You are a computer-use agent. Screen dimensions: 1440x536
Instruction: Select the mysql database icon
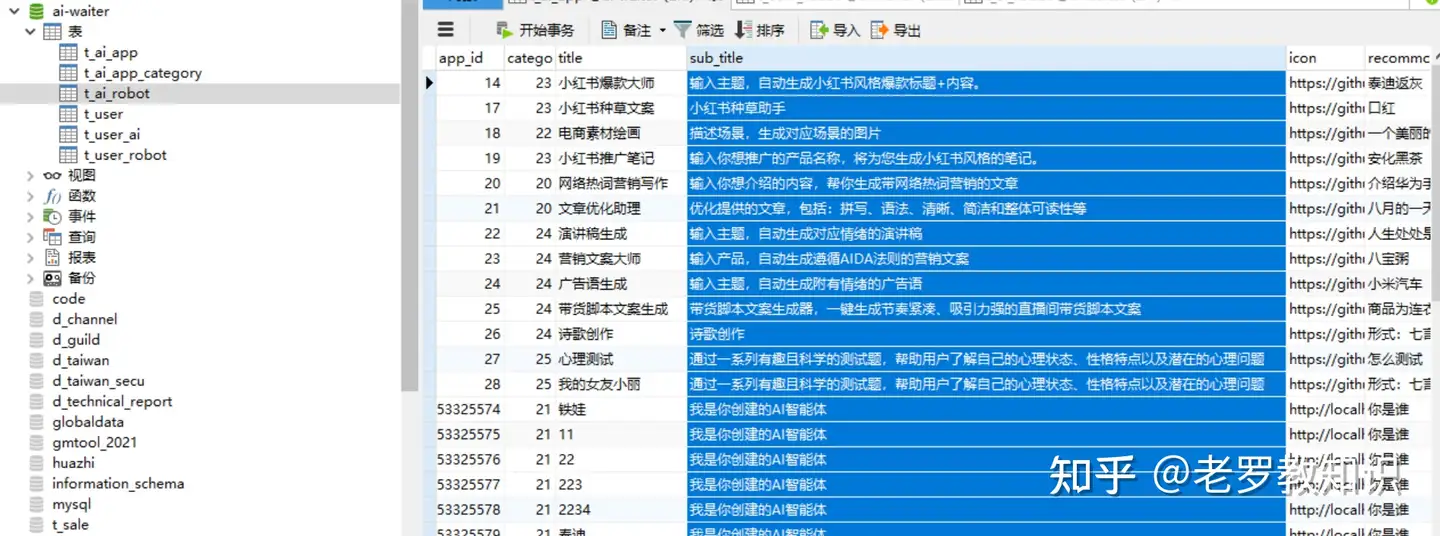pyautogui.click(x=36, y=504)
